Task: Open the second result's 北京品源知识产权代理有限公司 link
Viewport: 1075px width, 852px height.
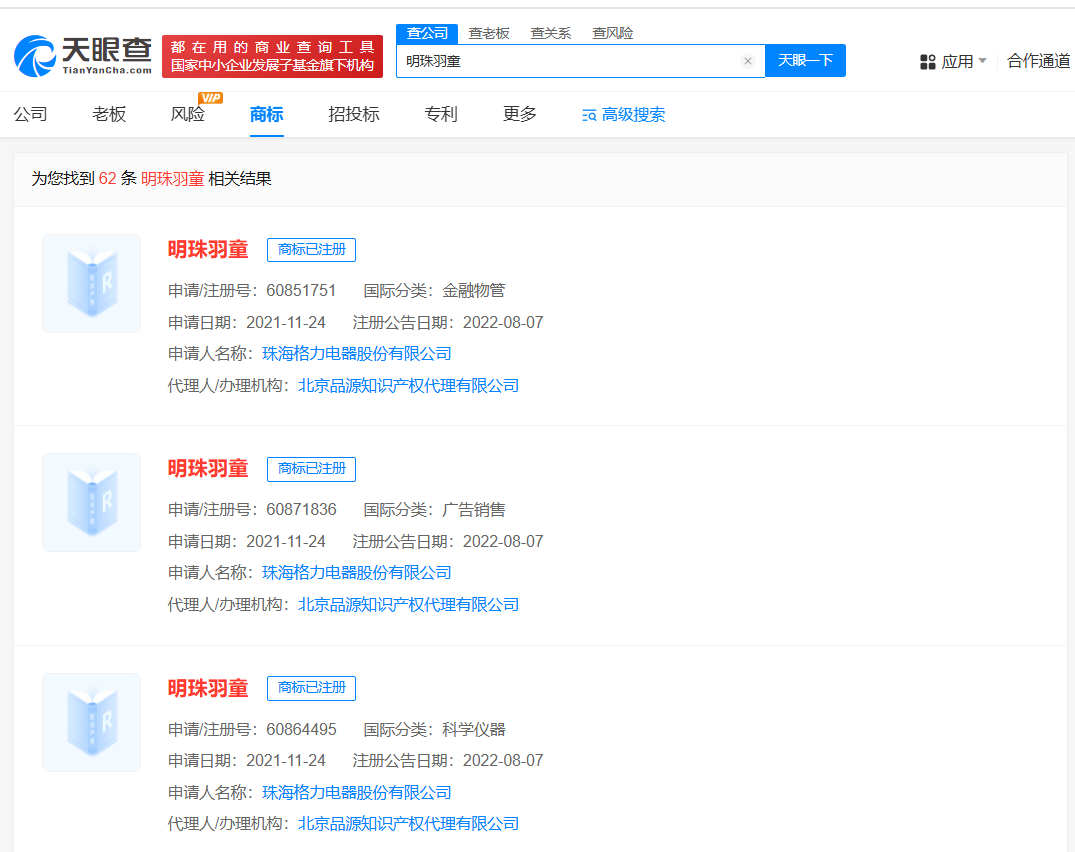Action: click(408, 605)
